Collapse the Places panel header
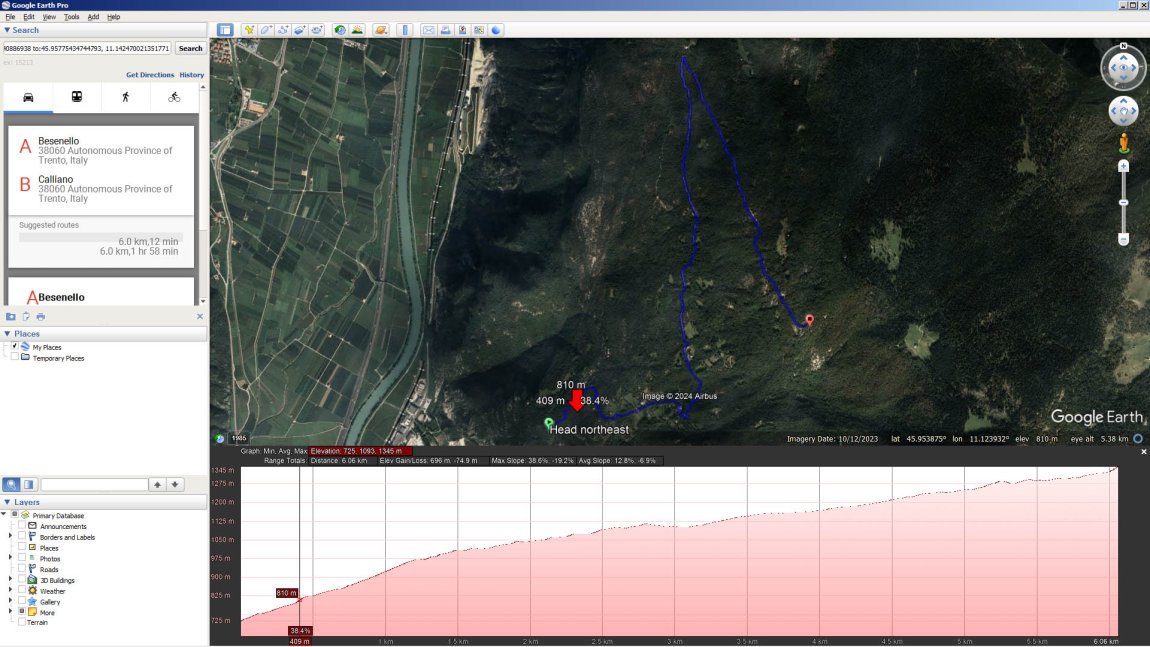 point(7,334)
